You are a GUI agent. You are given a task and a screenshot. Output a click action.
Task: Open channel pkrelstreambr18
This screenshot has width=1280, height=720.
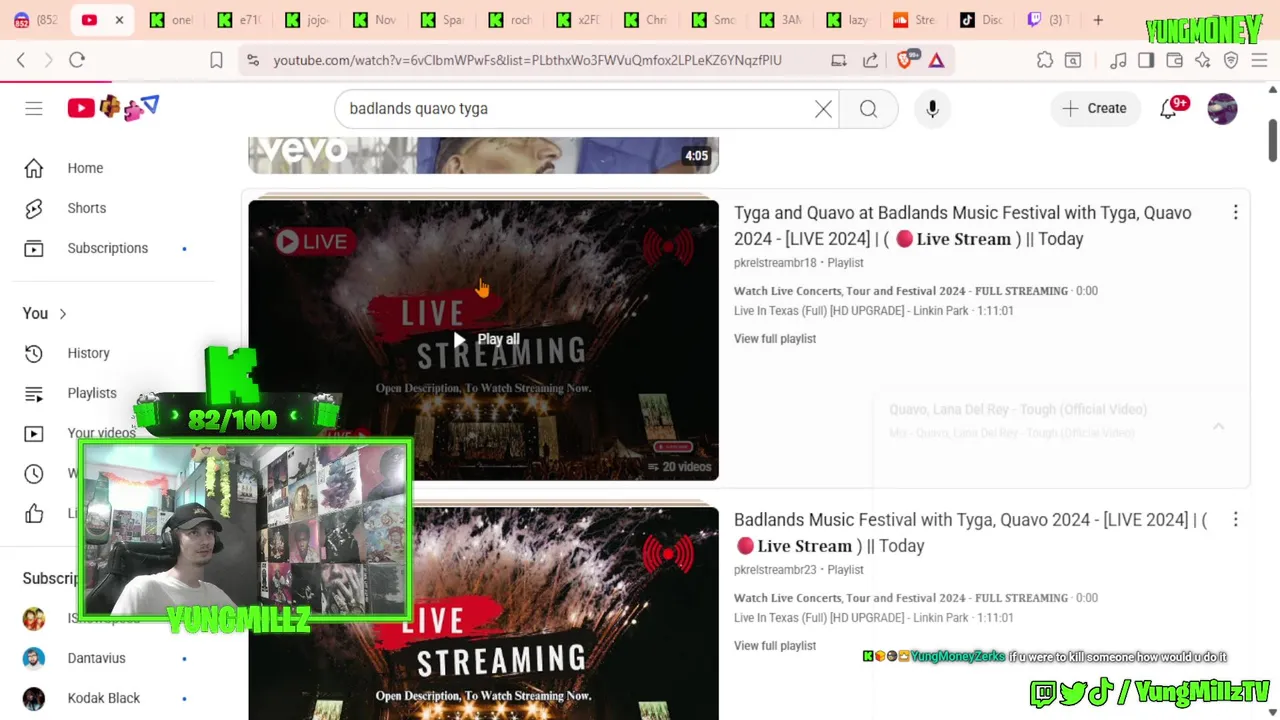pos(775,263)
